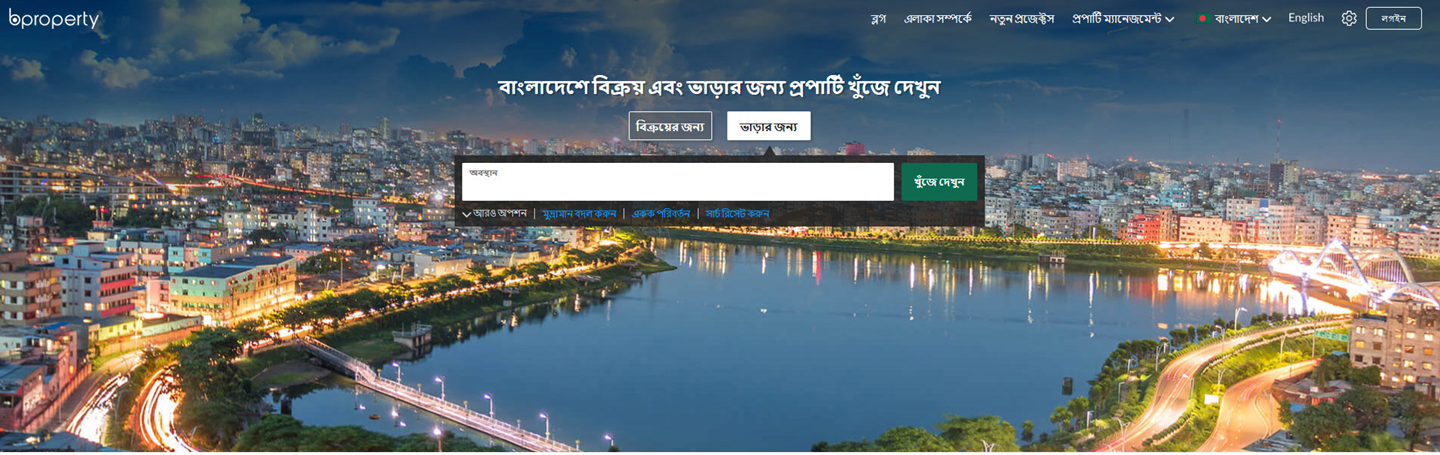Open এলাকা সম্পর্কে in navigation
1440x455 pixels.
click(938, 18)
